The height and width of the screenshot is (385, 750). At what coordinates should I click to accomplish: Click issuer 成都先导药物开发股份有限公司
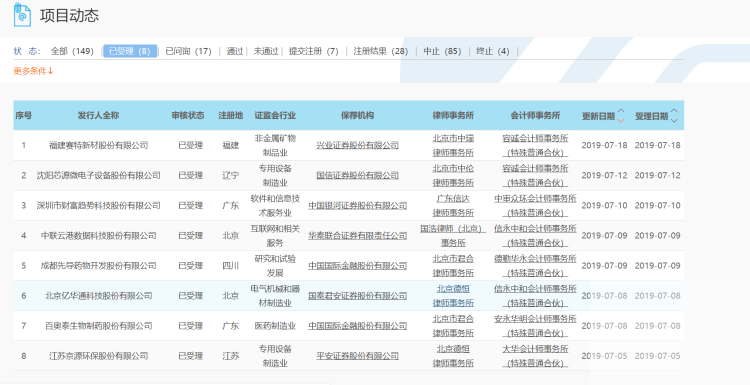click(99, 265)
